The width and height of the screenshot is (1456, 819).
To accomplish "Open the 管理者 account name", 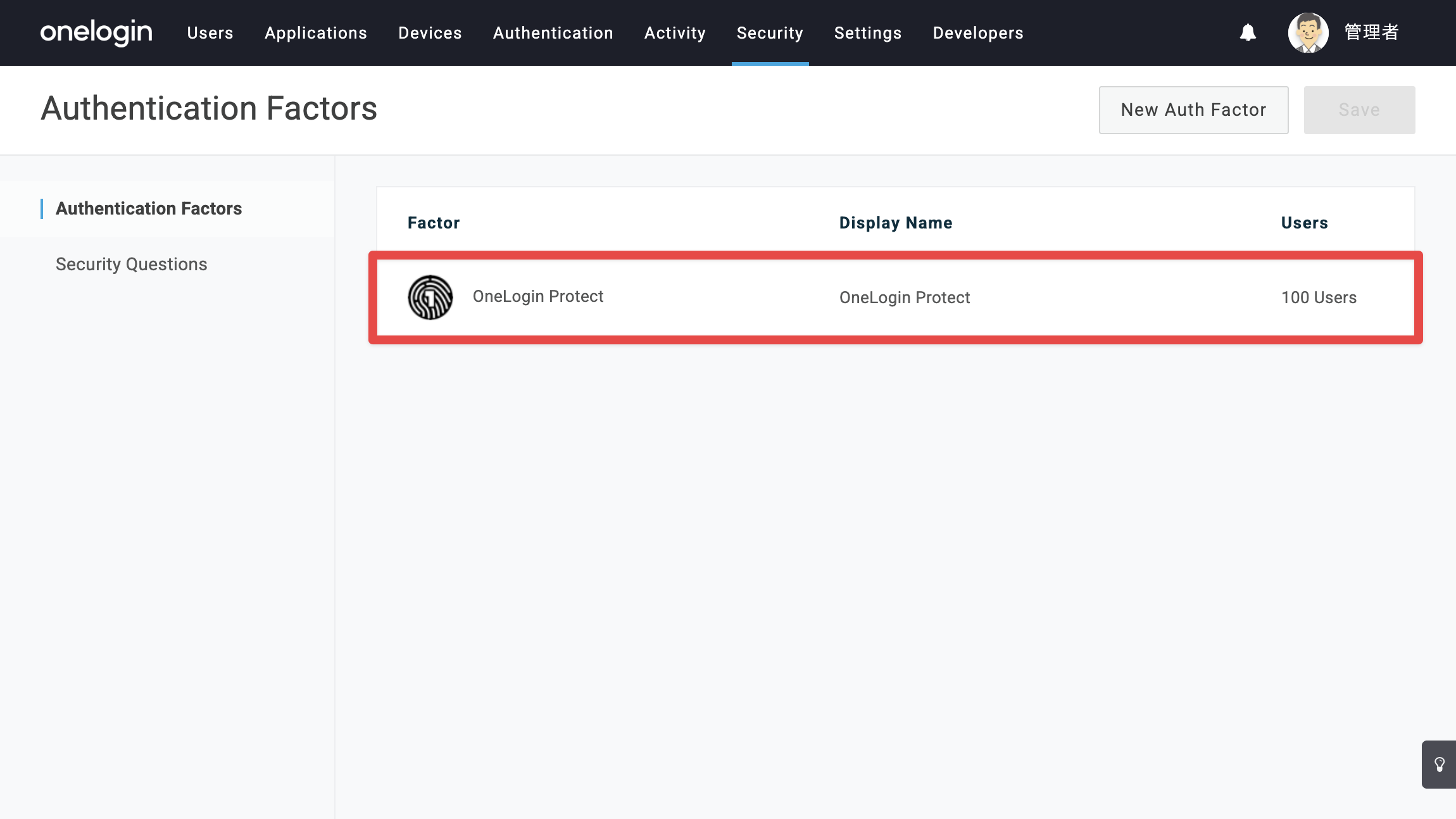I will pos(1371,32).
